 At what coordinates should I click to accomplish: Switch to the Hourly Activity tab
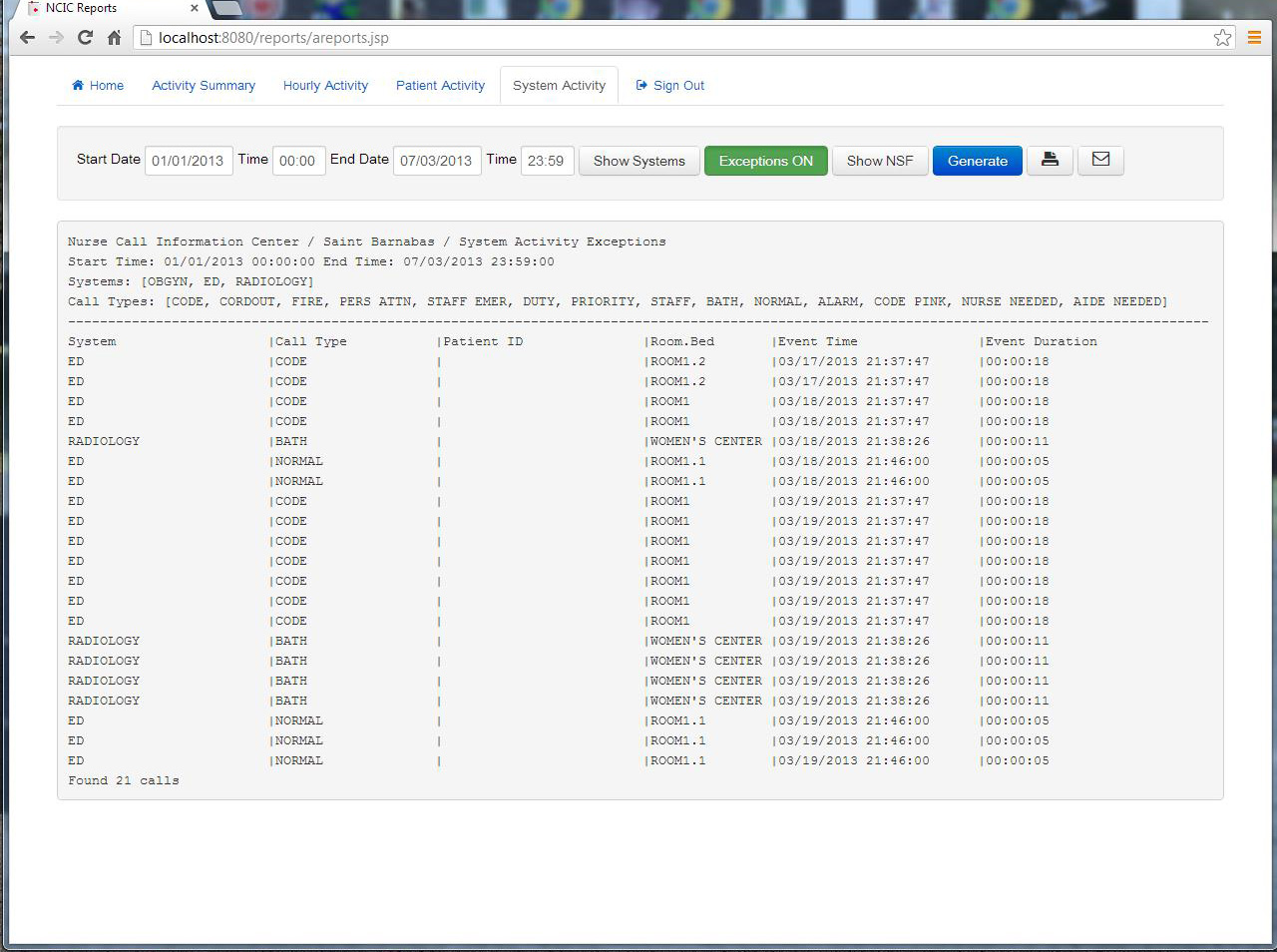(325, 86)
